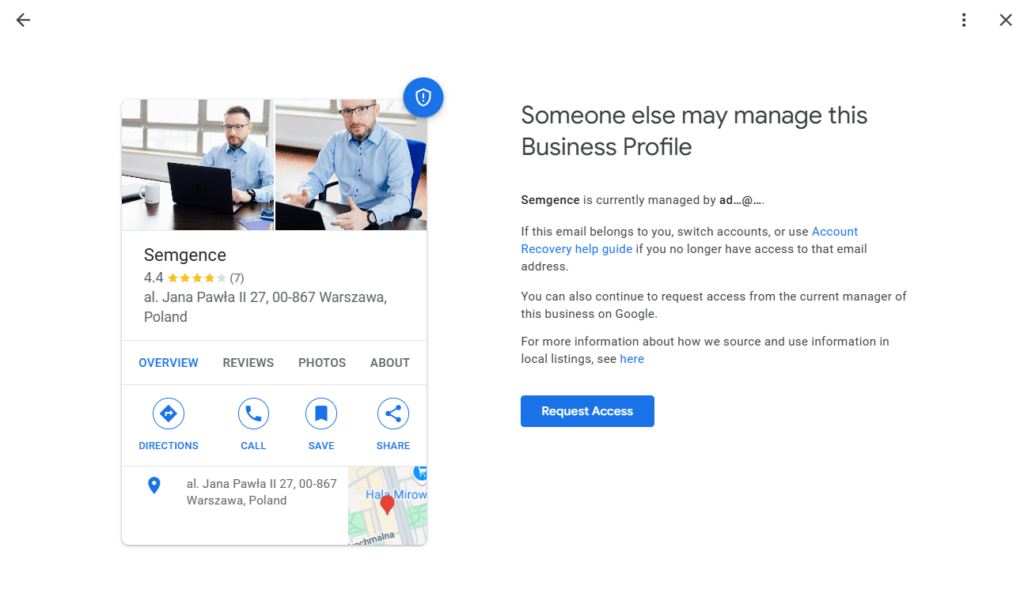Click the blue shield verification badge

(x=423, y=97)
